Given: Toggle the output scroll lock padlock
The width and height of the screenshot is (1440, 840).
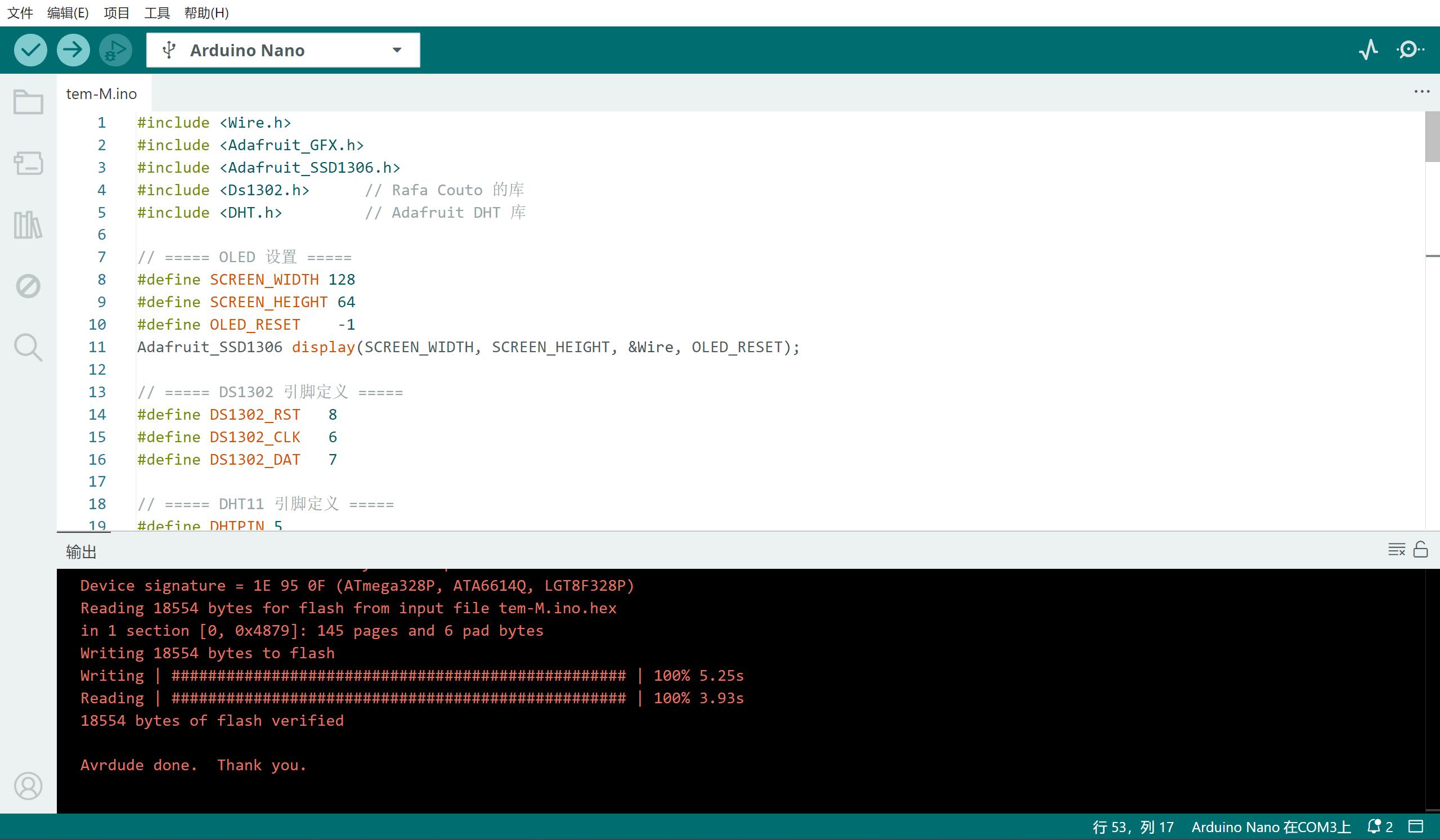Looking at the screenshot, I should [1420, 550].
